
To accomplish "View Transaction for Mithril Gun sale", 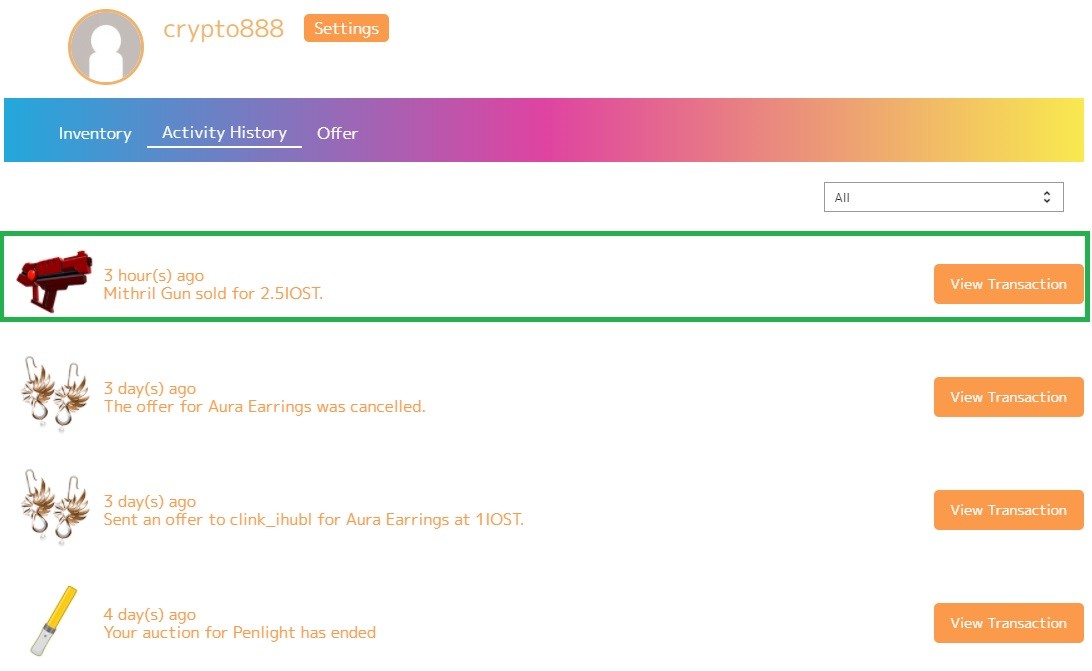I will pos(1008,284).
